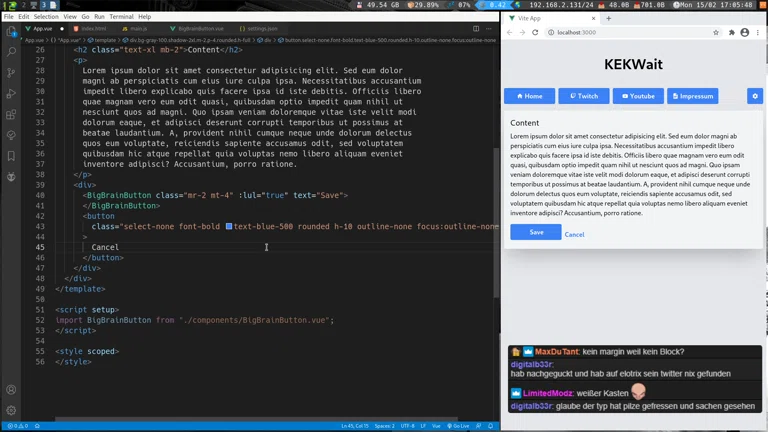Click the Twitch button on the webpage
The width and height of the screenshot is (768, 432).
tap(584, 96)
